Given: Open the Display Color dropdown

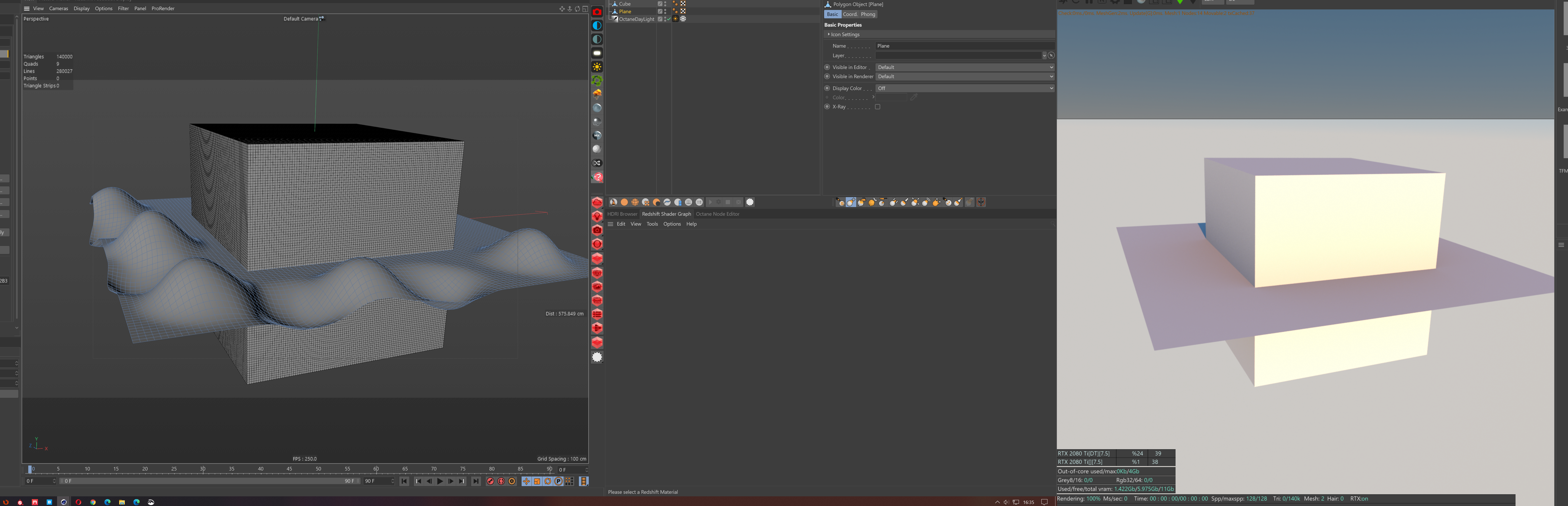Looking at the screenshot, I should [x=964, y=88].
